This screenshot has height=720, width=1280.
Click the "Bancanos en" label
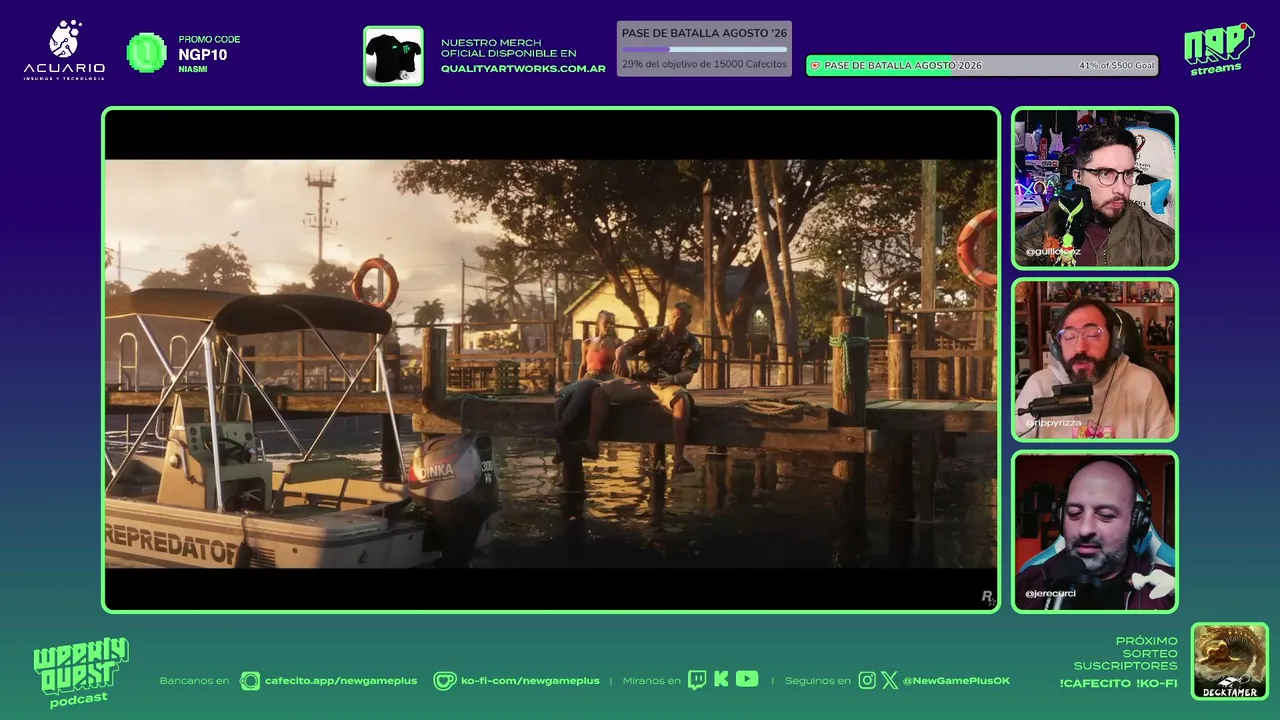(194, 681)
